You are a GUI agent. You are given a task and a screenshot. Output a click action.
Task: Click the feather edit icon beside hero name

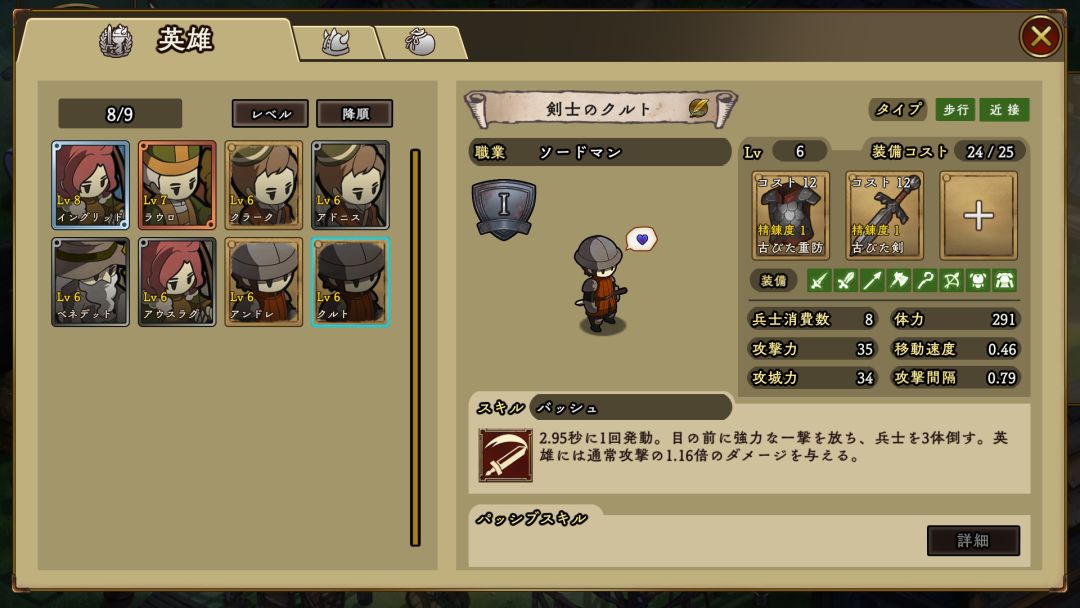coord(698,107)
